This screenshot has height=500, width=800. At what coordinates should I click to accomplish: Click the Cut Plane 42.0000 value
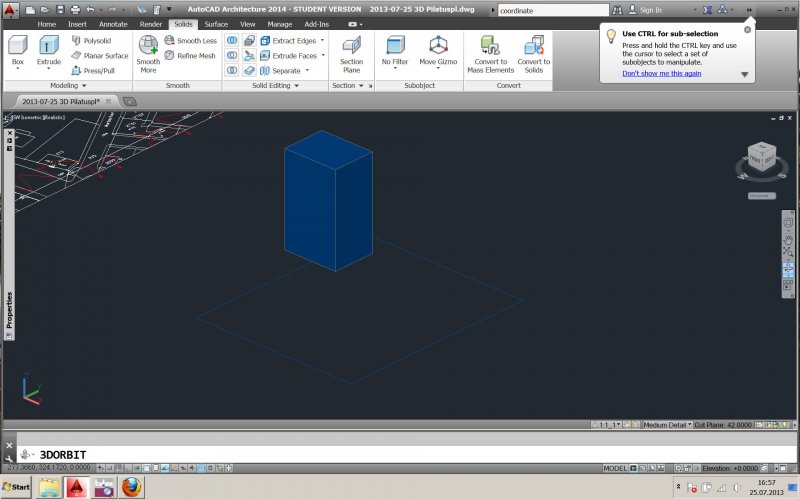[723, 424]
